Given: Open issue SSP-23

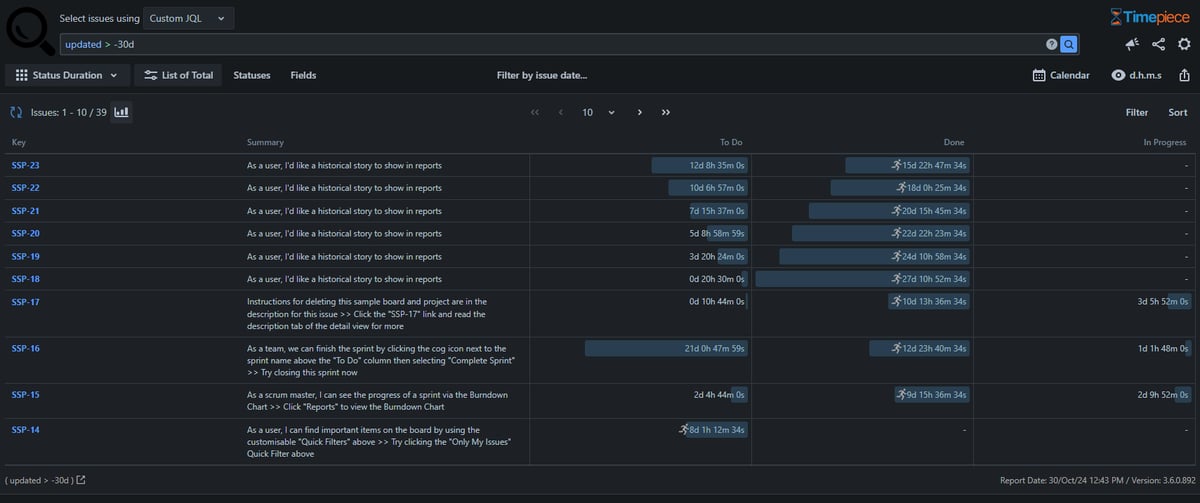Looking at the screenshot, I should [x=25, y=165].
